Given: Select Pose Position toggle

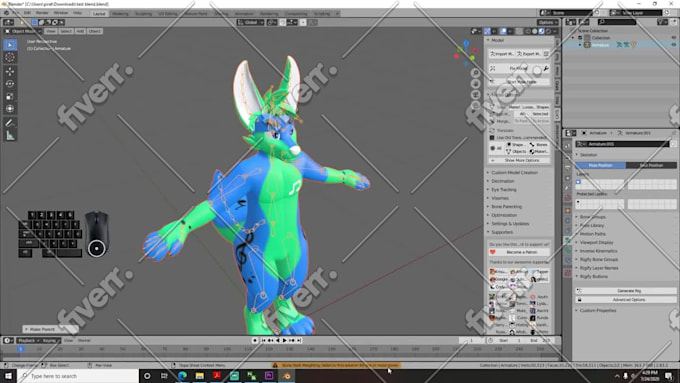Looking at the screenshot, I should [601, 165].
